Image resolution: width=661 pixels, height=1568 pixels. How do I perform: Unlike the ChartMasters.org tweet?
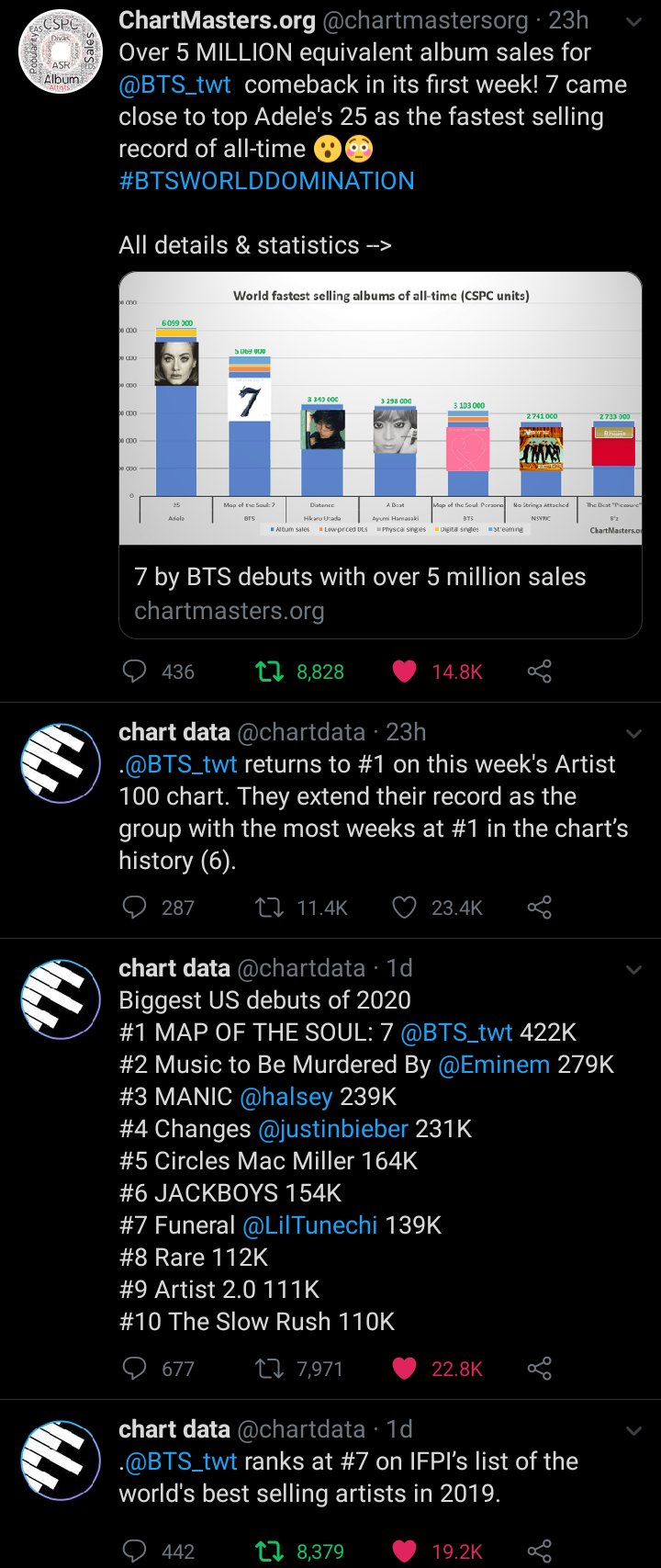click(x=404, y=671)
